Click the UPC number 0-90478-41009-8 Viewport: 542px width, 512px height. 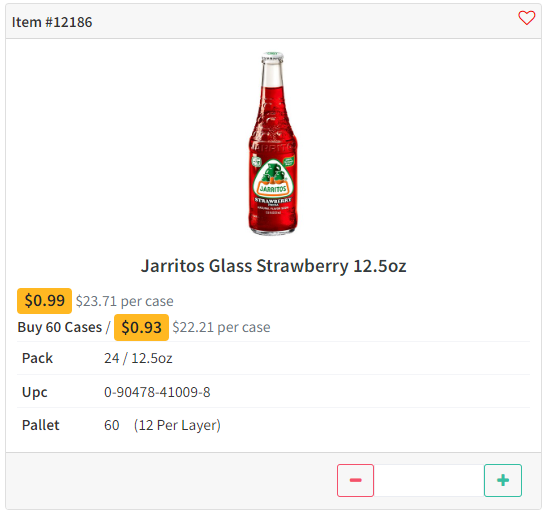click(157, 392)
